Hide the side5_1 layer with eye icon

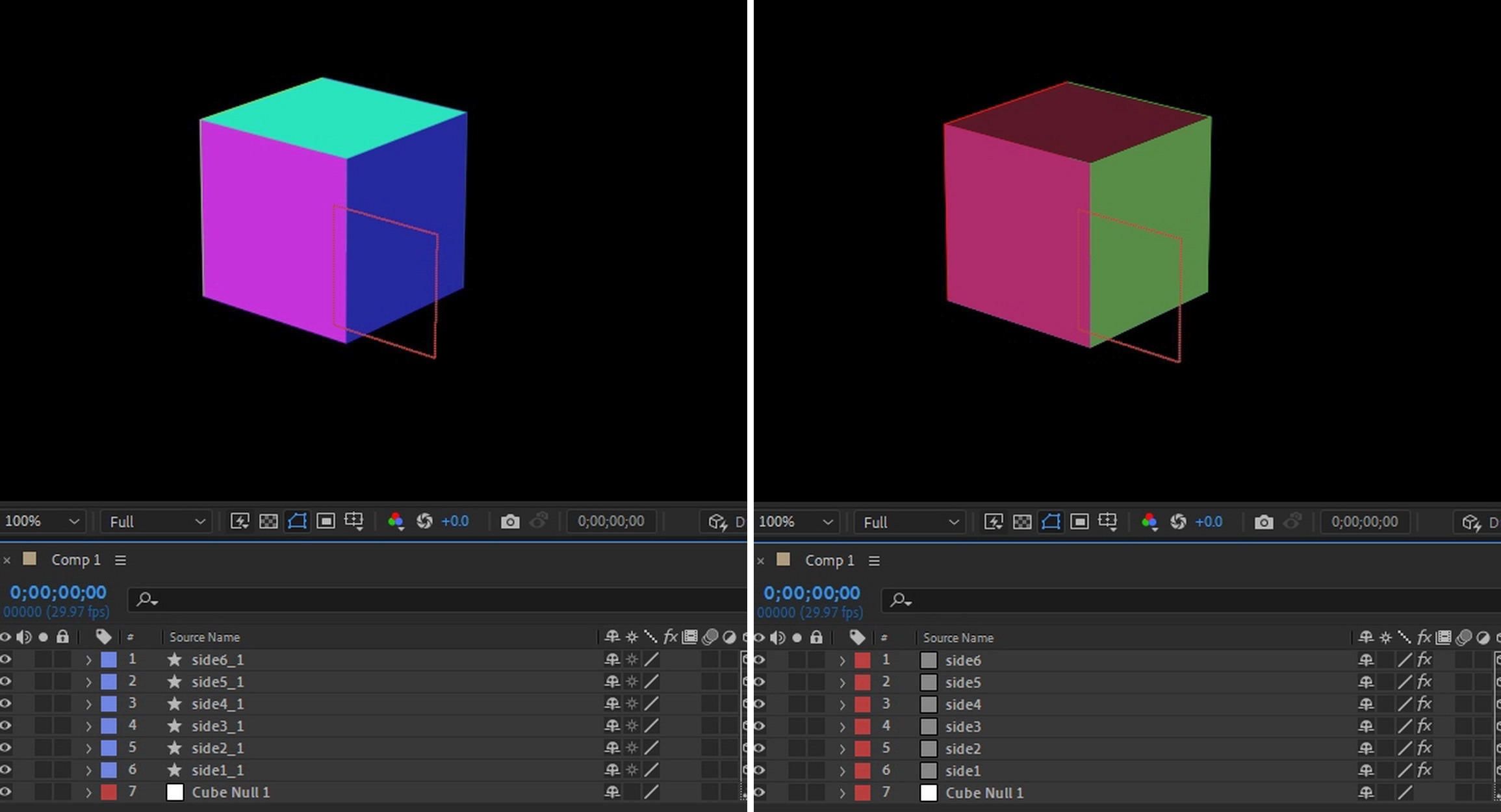point(6,681)
